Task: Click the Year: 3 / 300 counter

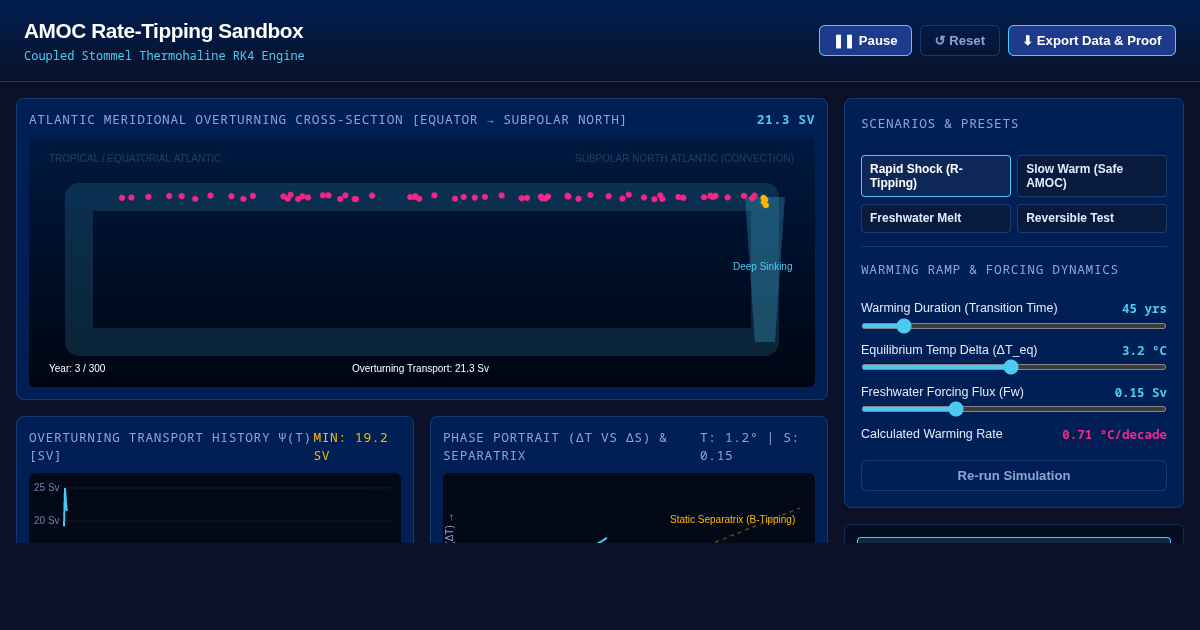Action: tap(77, 369)
